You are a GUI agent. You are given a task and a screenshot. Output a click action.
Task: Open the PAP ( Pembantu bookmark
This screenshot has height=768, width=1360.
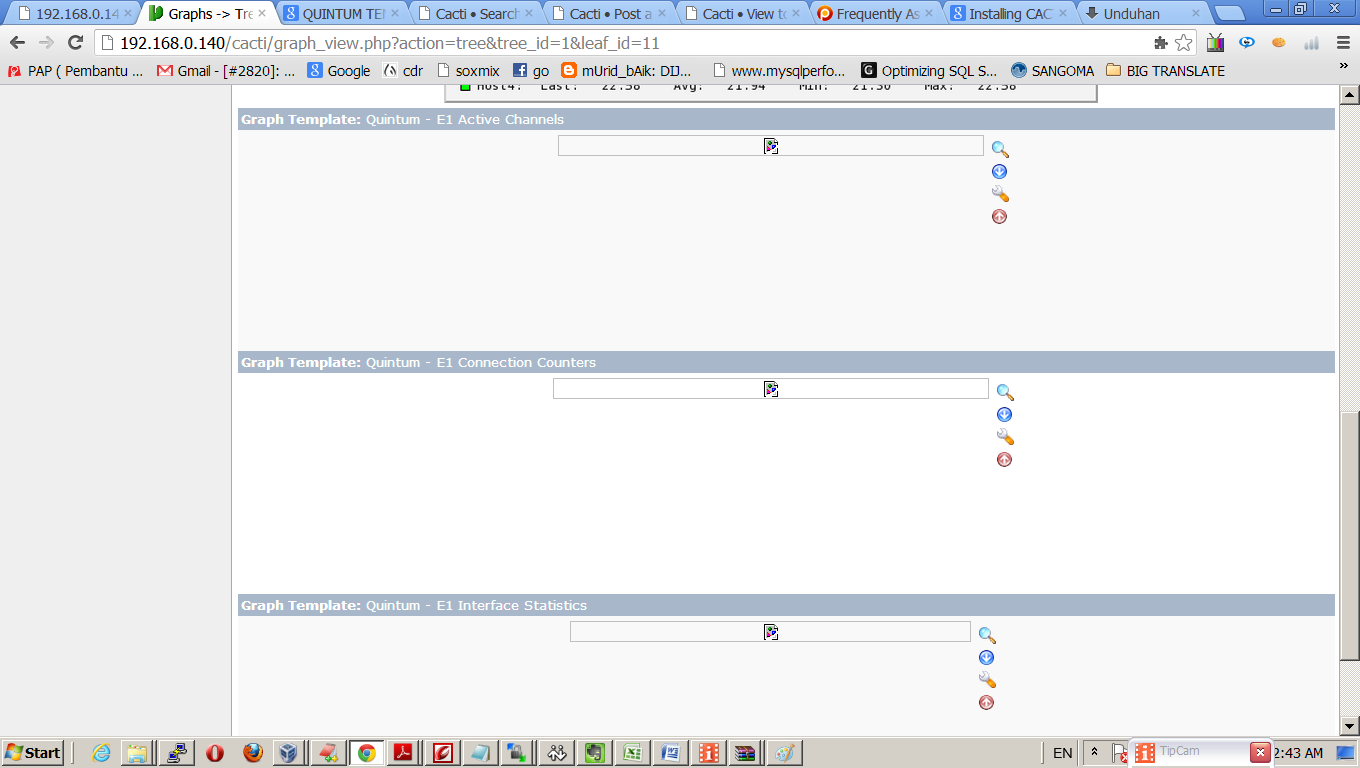click(76, 71)
